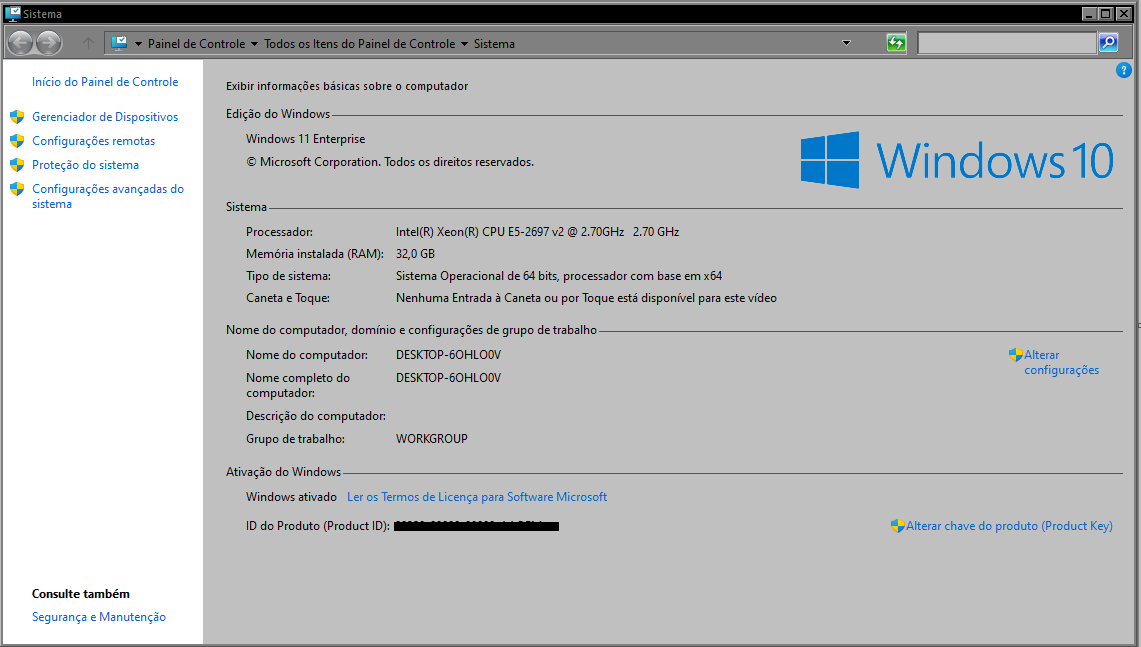Maximize the Sistema window
The image size is (1141, 647).
tap(1105, 13)
